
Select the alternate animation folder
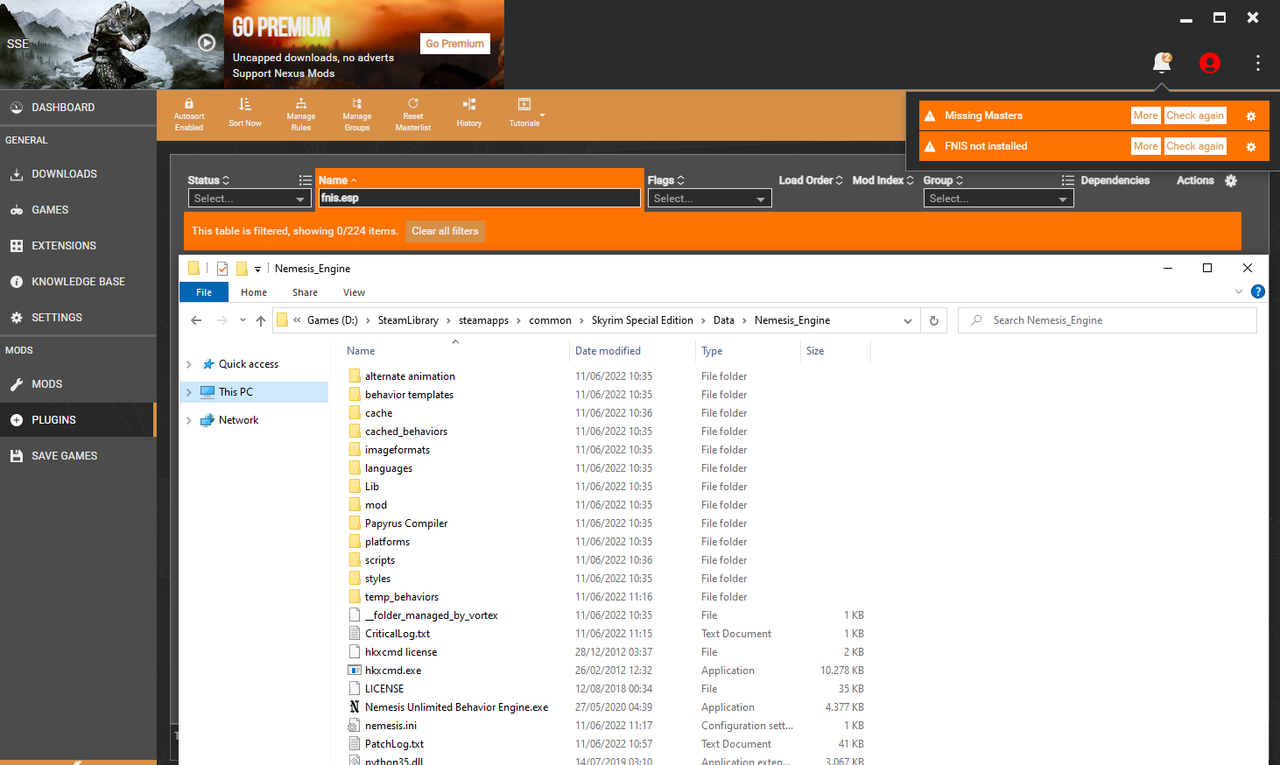click(x=410, y=377)
